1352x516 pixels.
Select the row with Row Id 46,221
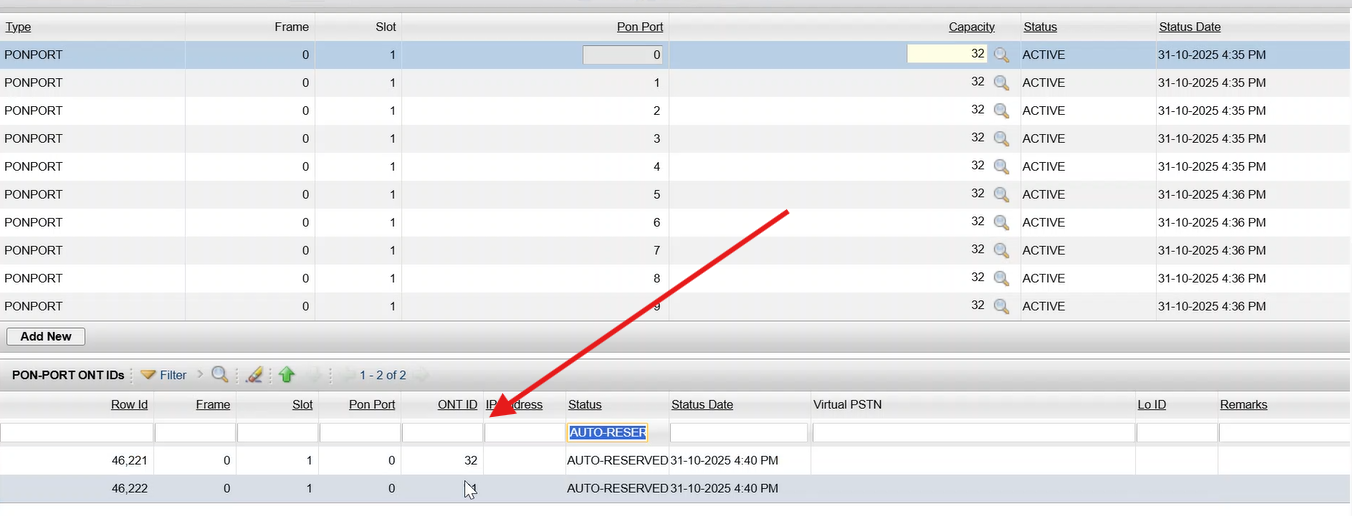tap(129, 461)
